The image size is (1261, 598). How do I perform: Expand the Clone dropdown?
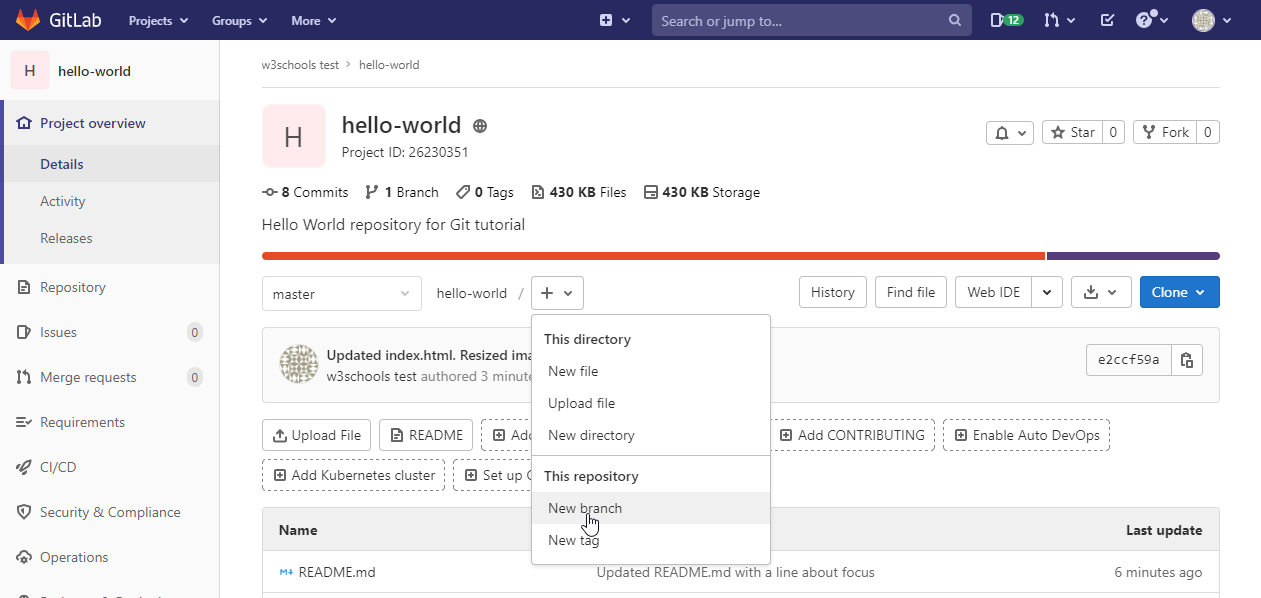click(x=1179, y=293)
